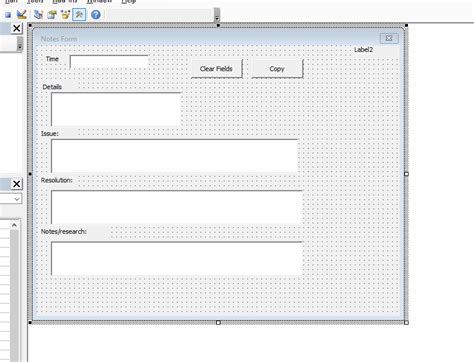Click the form's bottom-middle sizing handle
Viewport: 474px width, 362px height.
click(x=218, y=322)
